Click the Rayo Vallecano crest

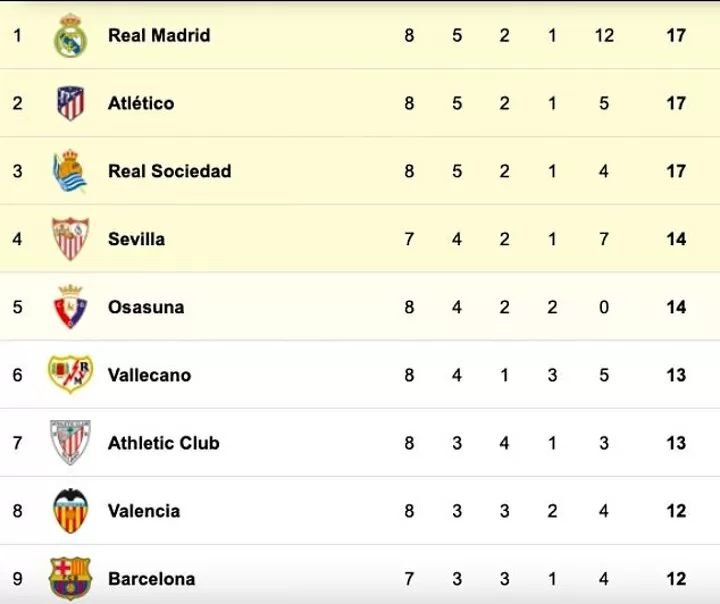[70, 374]
